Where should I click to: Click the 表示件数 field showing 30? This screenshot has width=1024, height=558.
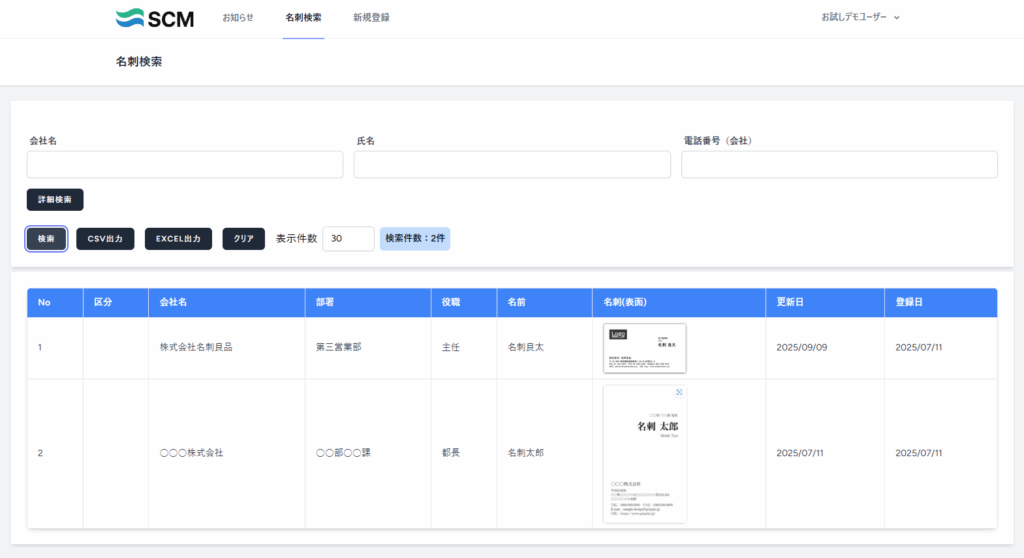click(x=347, y=239)
